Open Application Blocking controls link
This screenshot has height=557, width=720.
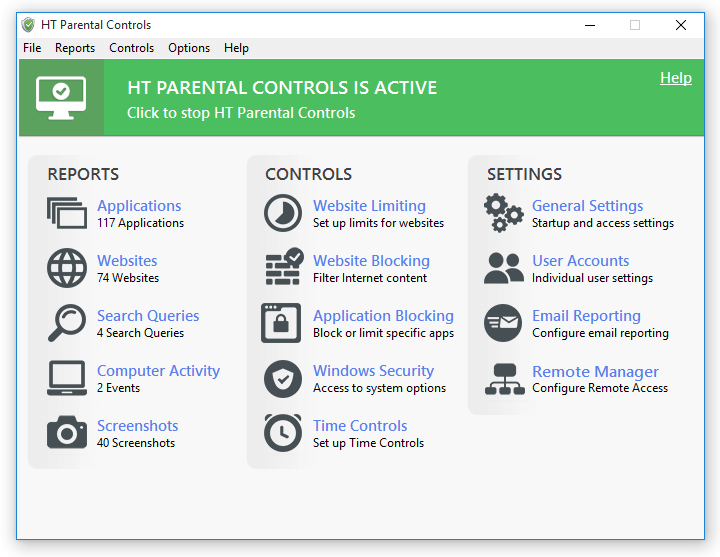383,316
